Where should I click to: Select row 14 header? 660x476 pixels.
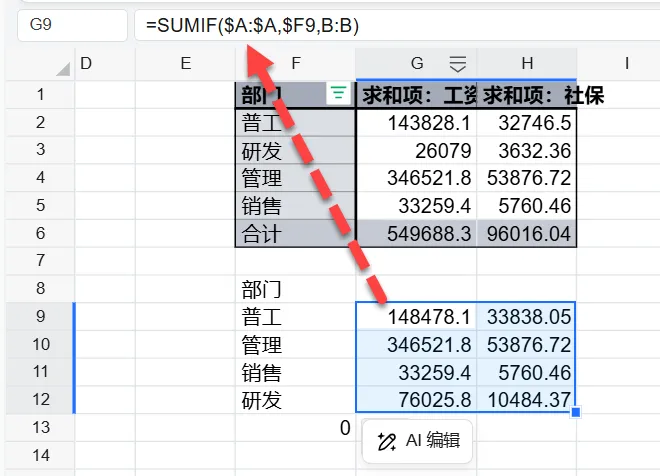pyautogui.click(x=40, y=455)
